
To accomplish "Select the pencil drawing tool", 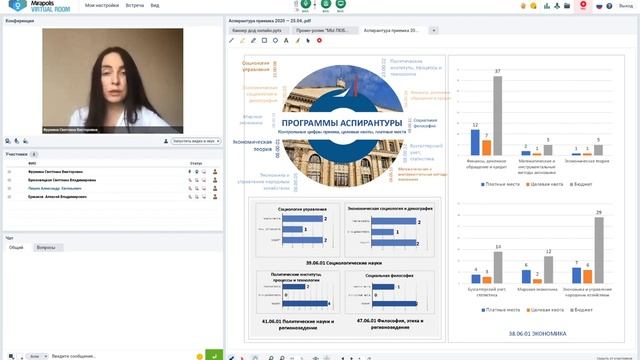I will [231, 40].
